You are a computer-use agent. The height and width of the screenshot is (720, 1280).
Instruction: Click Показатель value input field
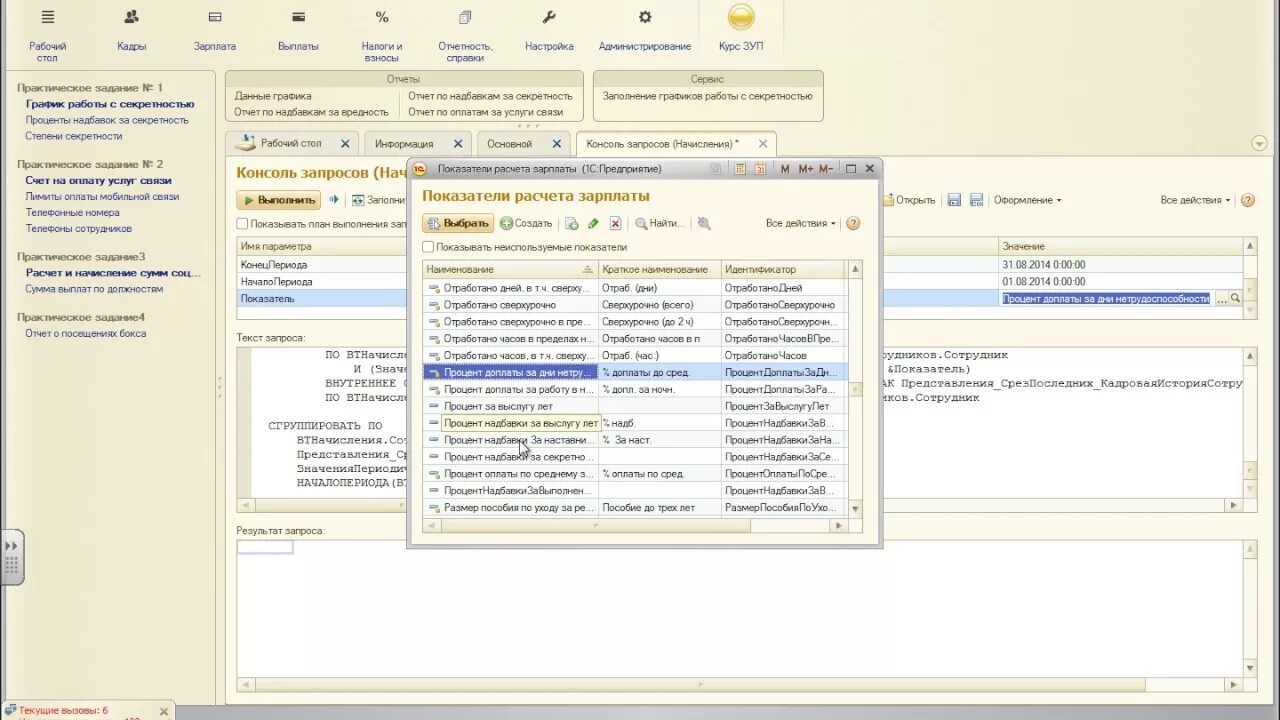point(1106,298)
